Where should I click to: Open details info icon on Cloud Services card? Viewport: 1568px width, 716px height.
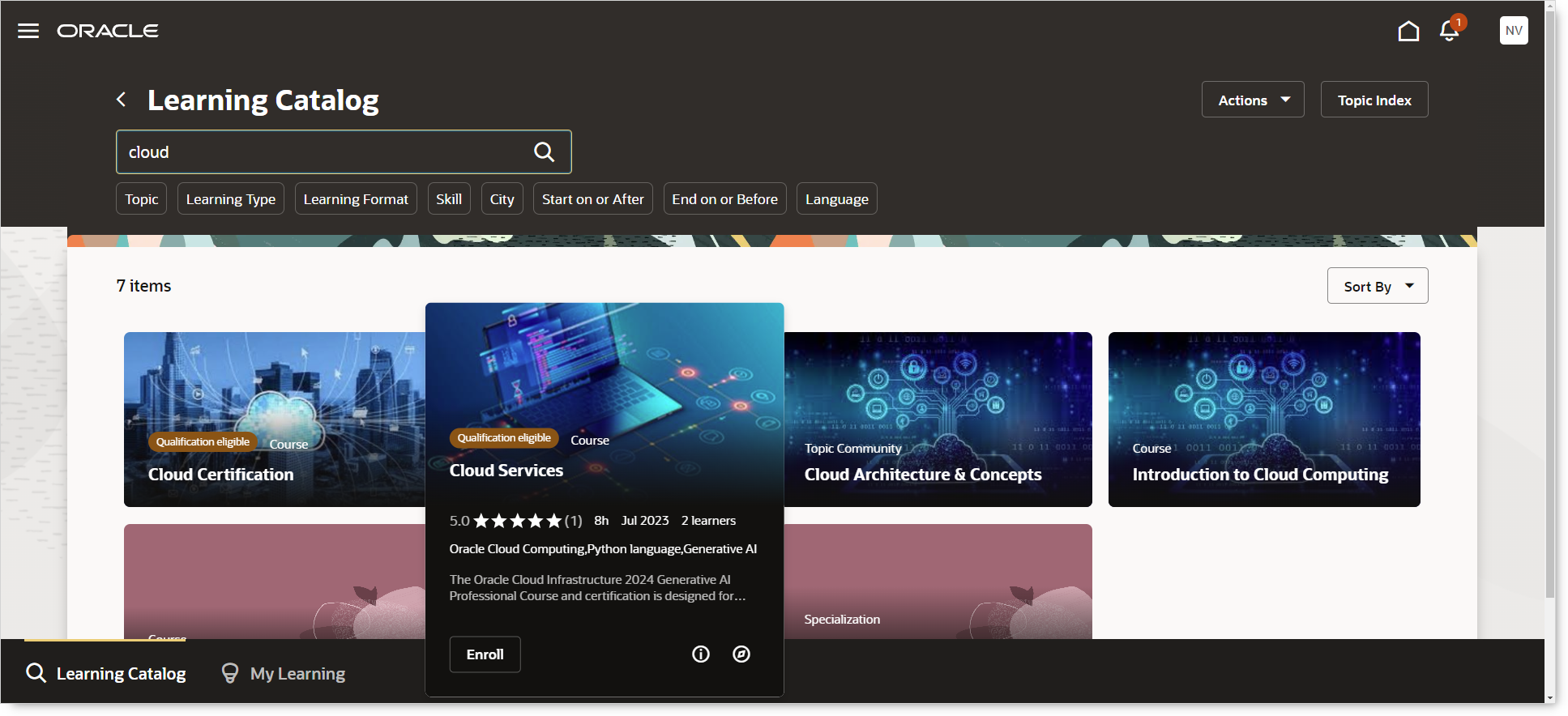tap(701, 654)
